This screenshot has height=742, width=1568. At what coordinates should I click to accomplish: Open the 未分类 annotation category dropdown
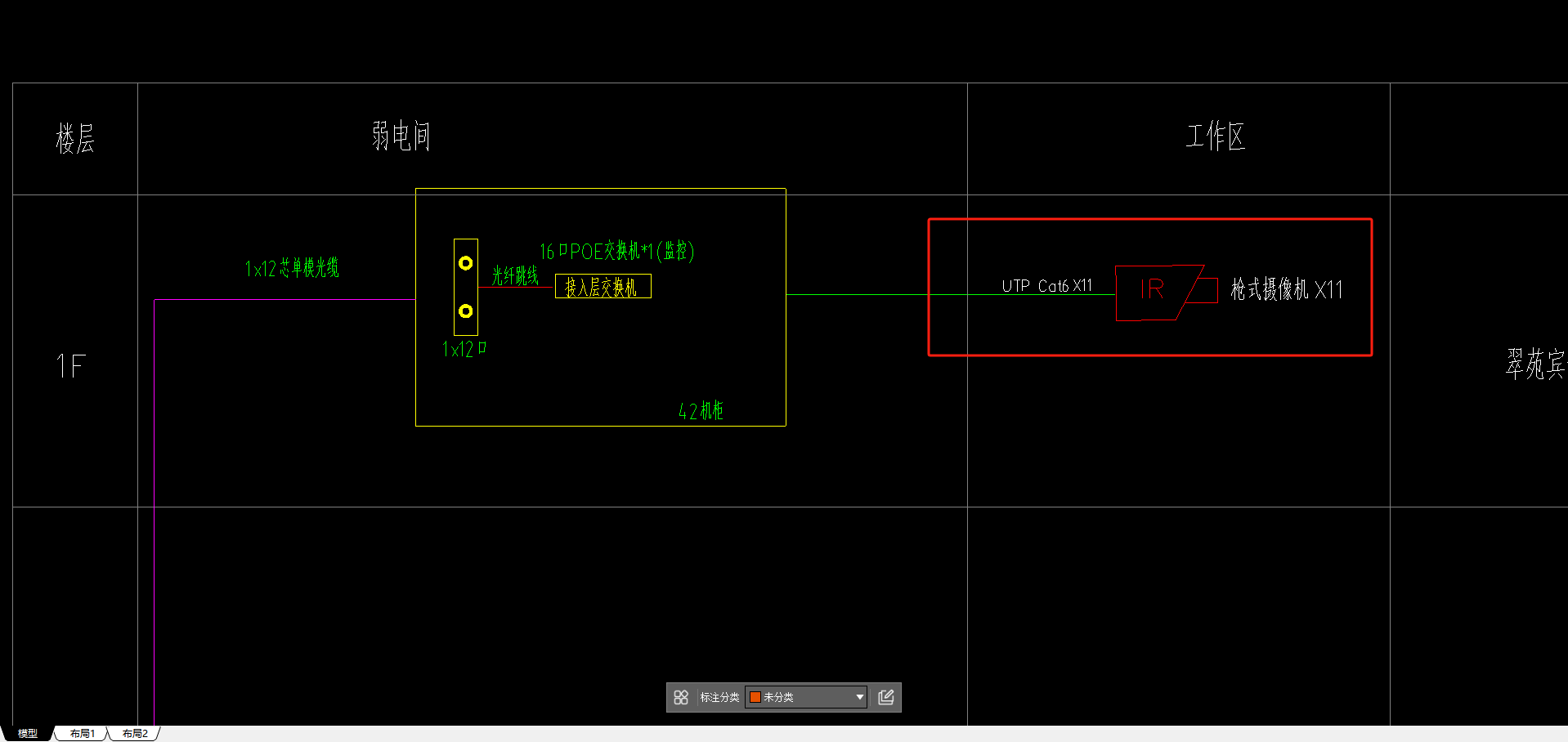(x=806, y=697)
